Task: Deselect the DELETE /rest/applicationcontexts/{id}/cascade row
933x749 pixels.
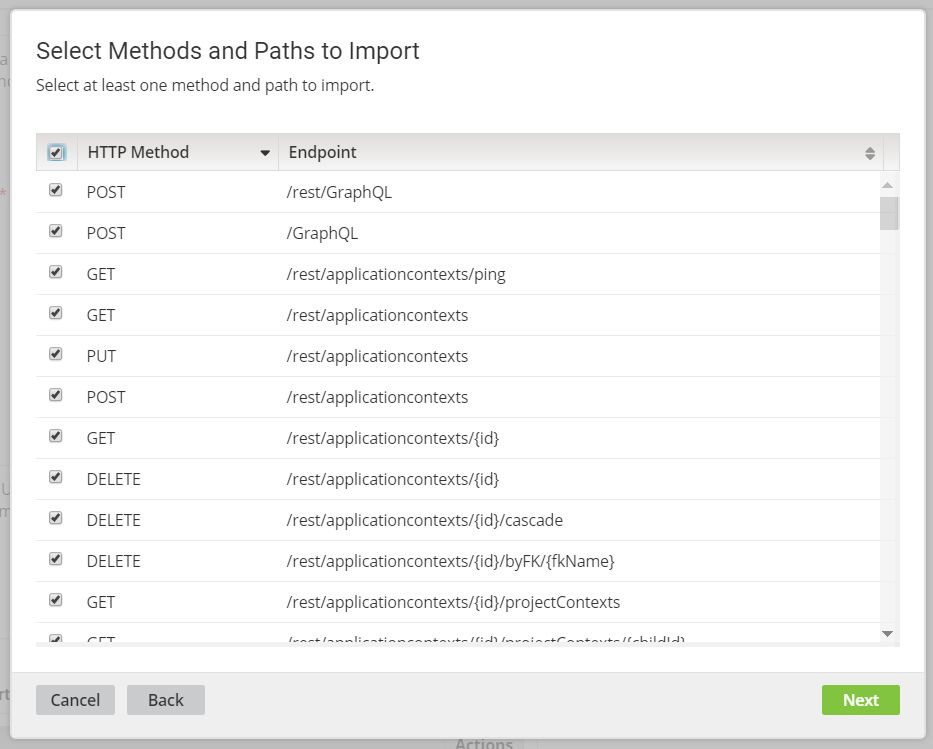Action: [x=55, y=517]
